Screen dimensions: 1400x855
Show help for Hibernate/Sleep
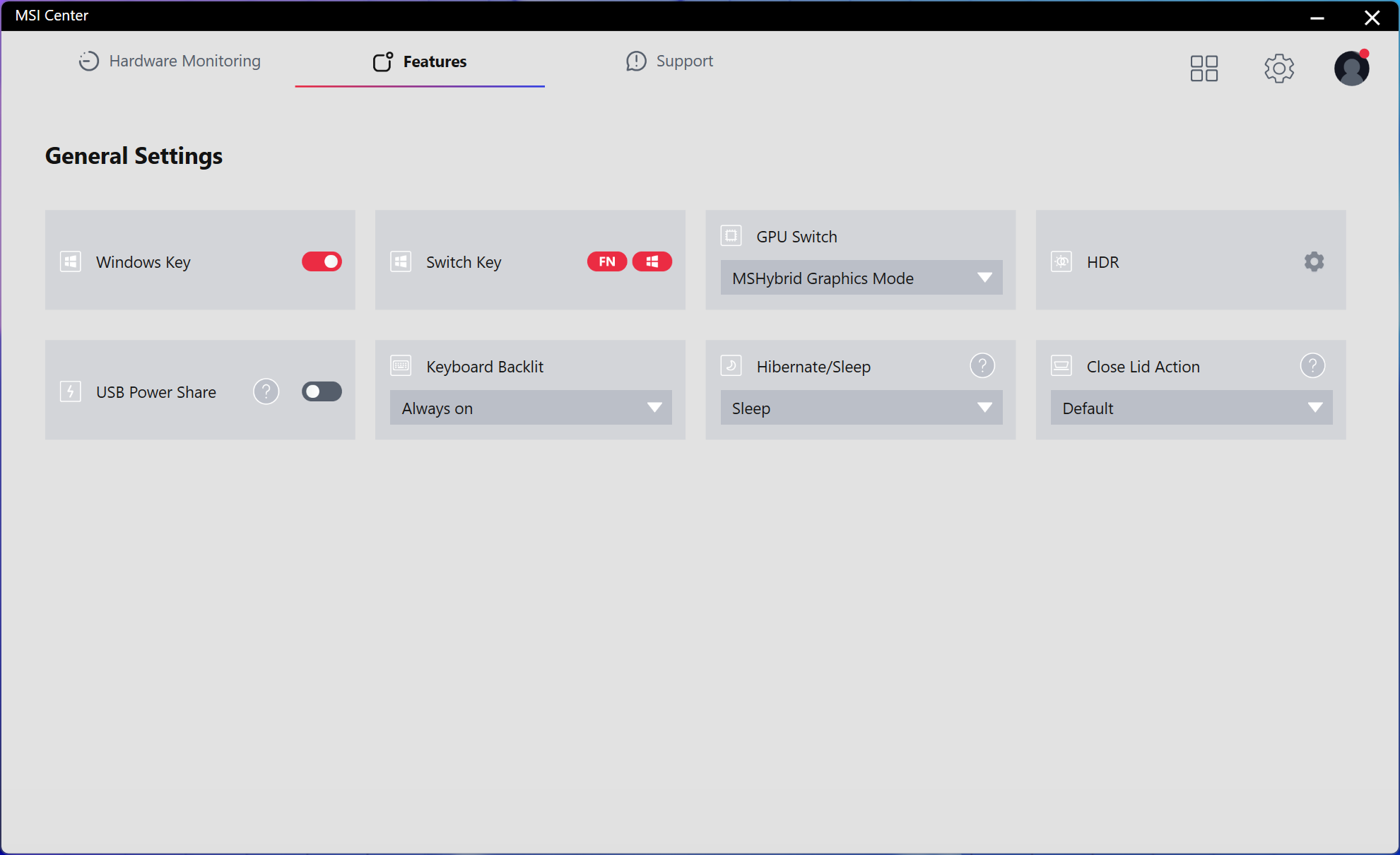pos(982,366)
